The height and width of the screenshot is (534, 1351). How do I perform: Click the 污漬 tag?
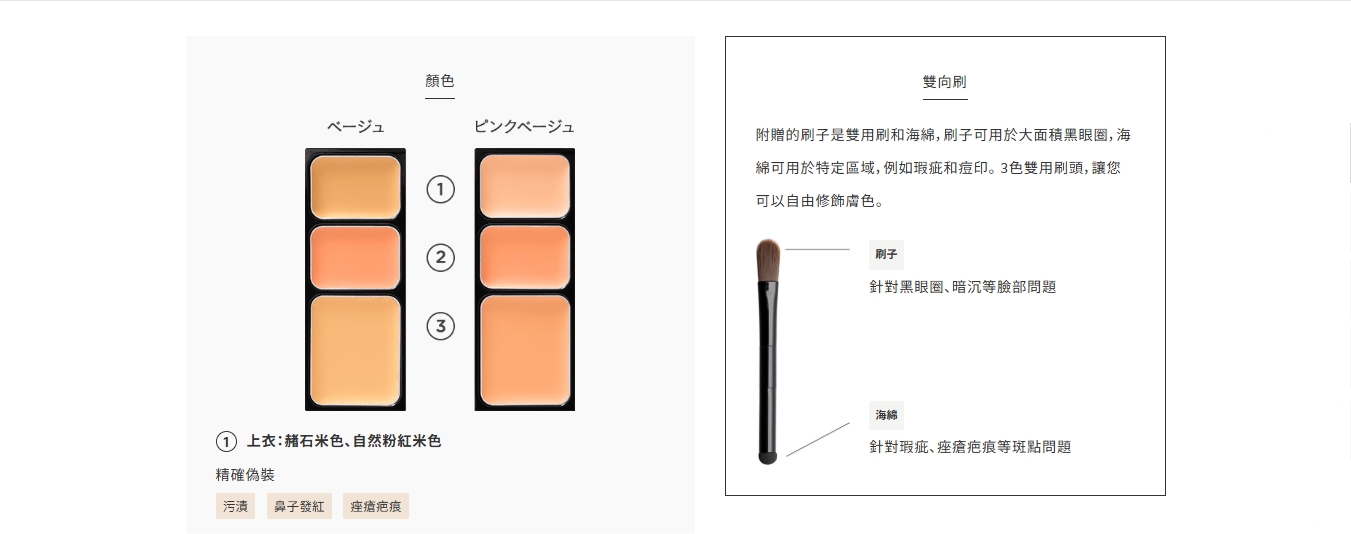[x=236, y=506]
